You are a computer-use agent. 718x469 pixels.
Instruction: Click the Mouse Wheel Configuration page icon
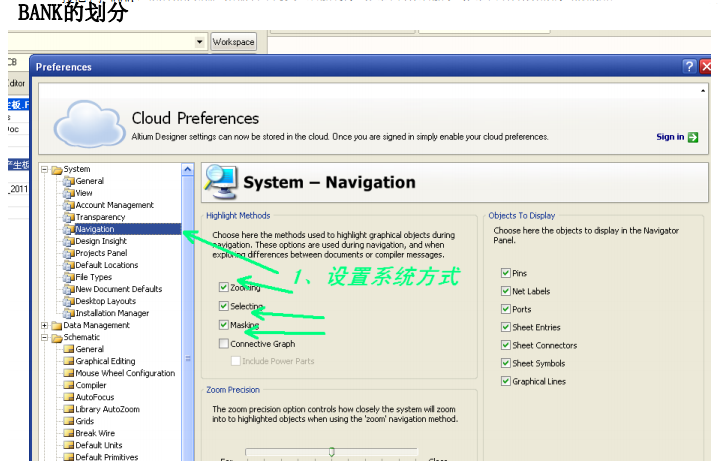69,373
